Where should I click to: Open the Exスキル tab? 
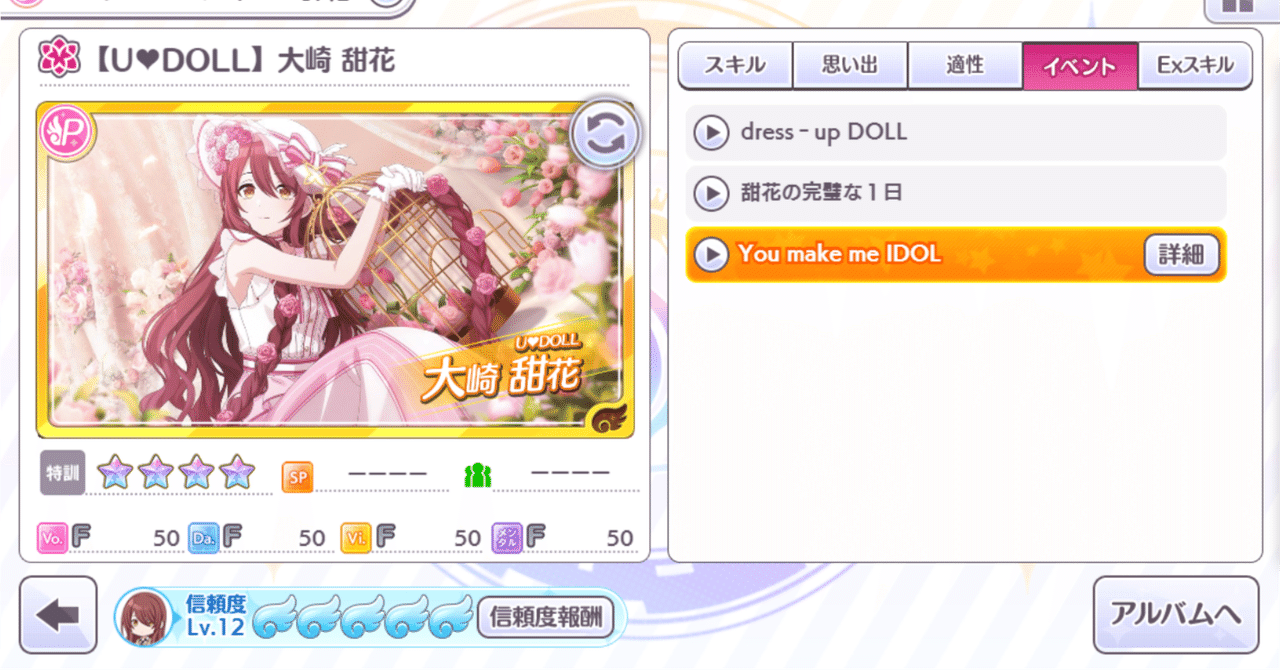tap(1195, 66)
